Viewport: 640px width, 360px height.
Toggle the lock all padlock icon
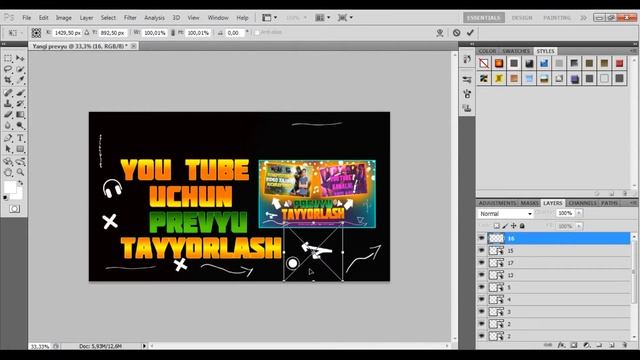pyautogui.click(x=522, y=226)
